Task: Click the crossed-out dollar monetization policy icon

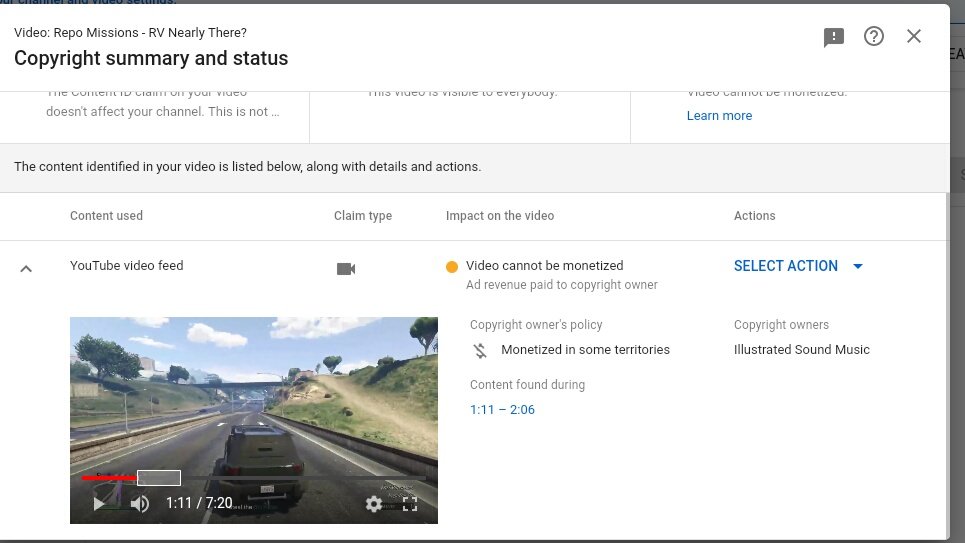Action: point(480,350)
